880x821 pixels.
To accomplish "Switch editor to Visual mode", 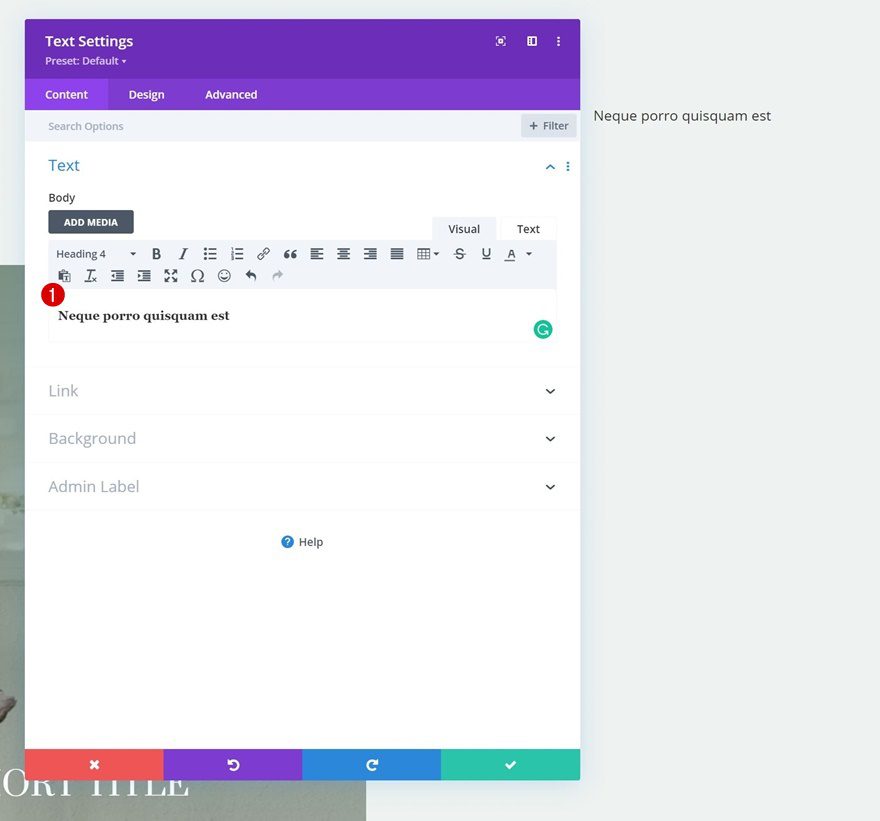I will click(463, 228).
